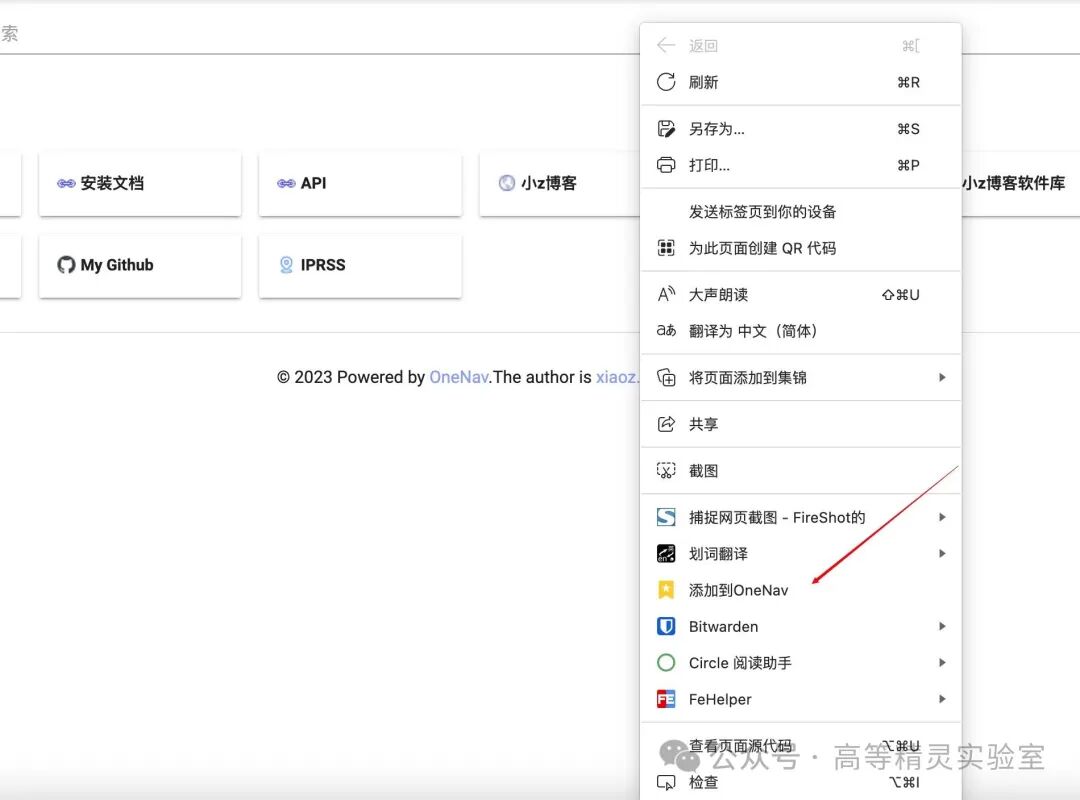Expand the Circle 阅读助手 submenu arrow
The height and width of the screenshot is (800, 1080).
coord(942,663)
